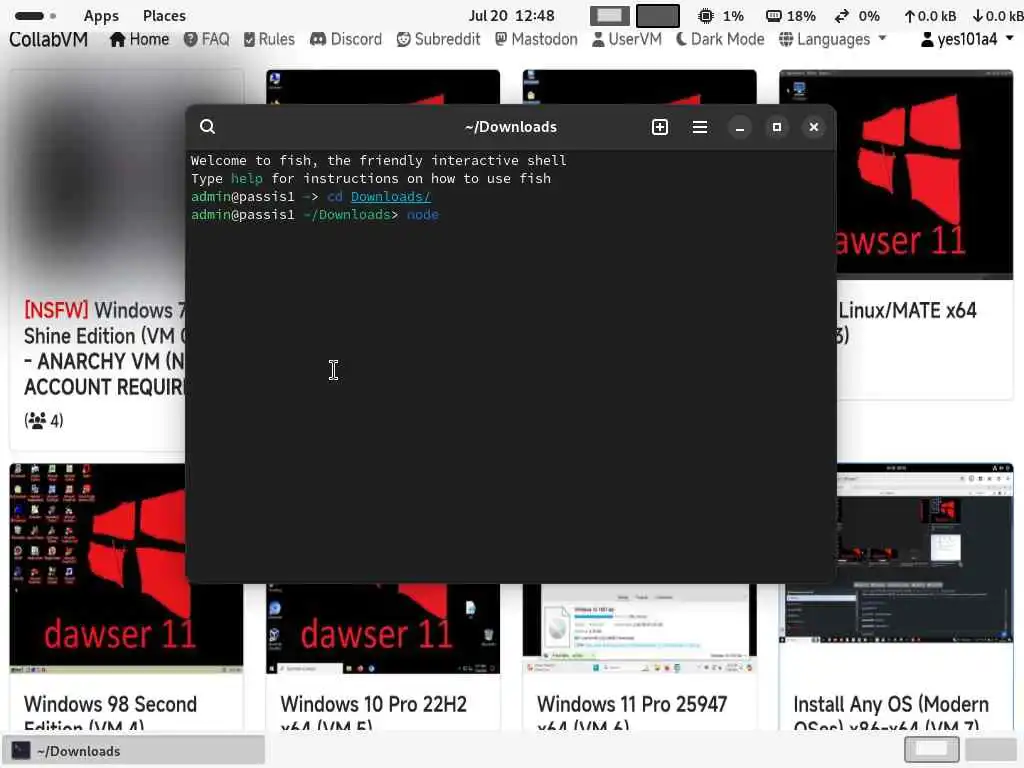1024x768 pixels.
Task: Open a new terminal tab
Action: pyautogui.click(x=660, y=127)
